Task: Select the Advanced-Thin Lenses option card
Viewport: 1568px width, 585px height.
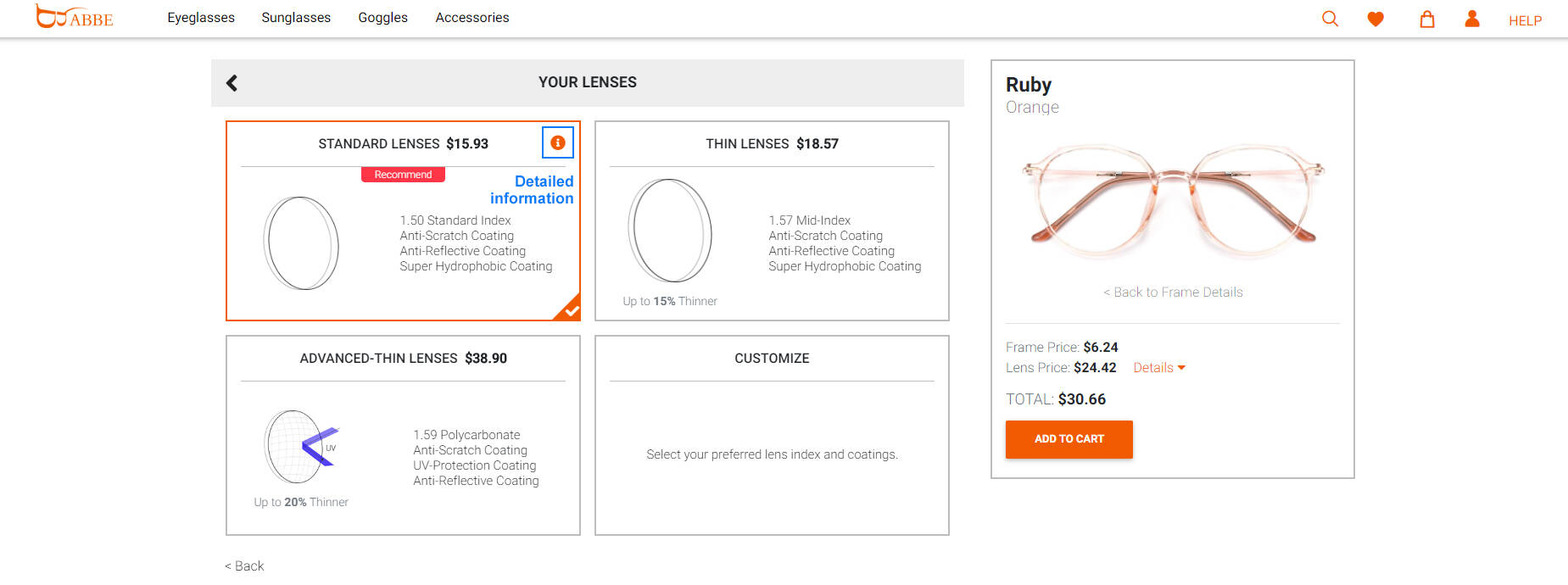Action: pos(403,435)
